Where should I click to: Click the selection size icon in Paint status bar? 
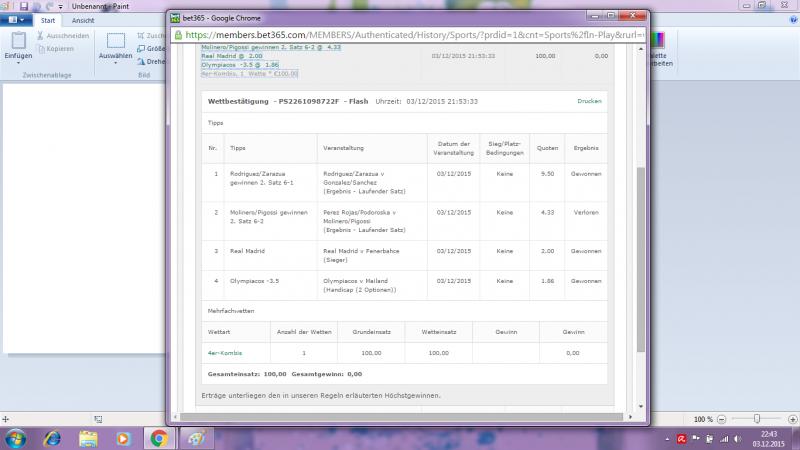coord(98,419)
